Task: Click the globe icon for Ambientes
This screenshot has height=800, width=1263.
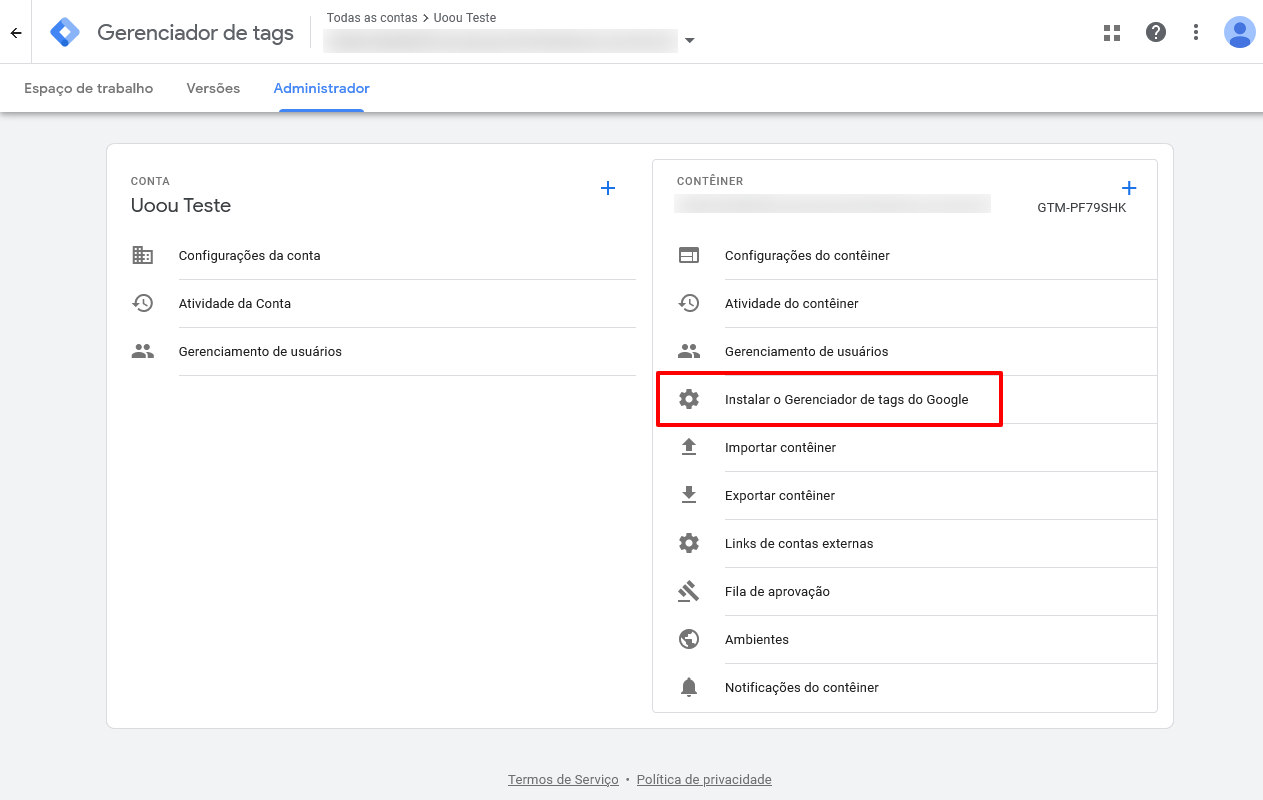Action: tap(689, 639)
